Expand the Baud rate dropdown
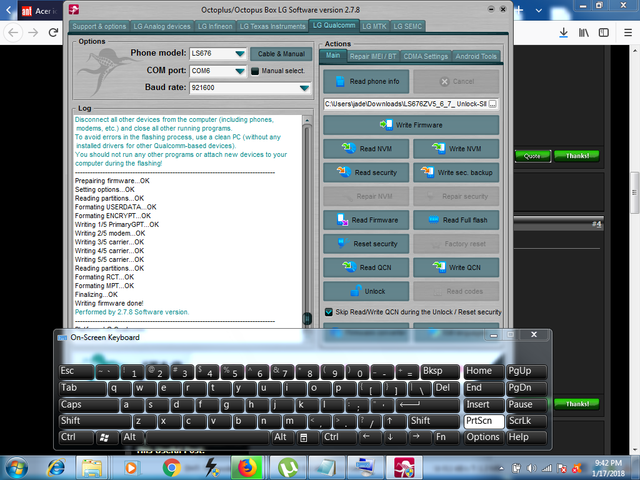The image size is (640, 480). [304, 88]
